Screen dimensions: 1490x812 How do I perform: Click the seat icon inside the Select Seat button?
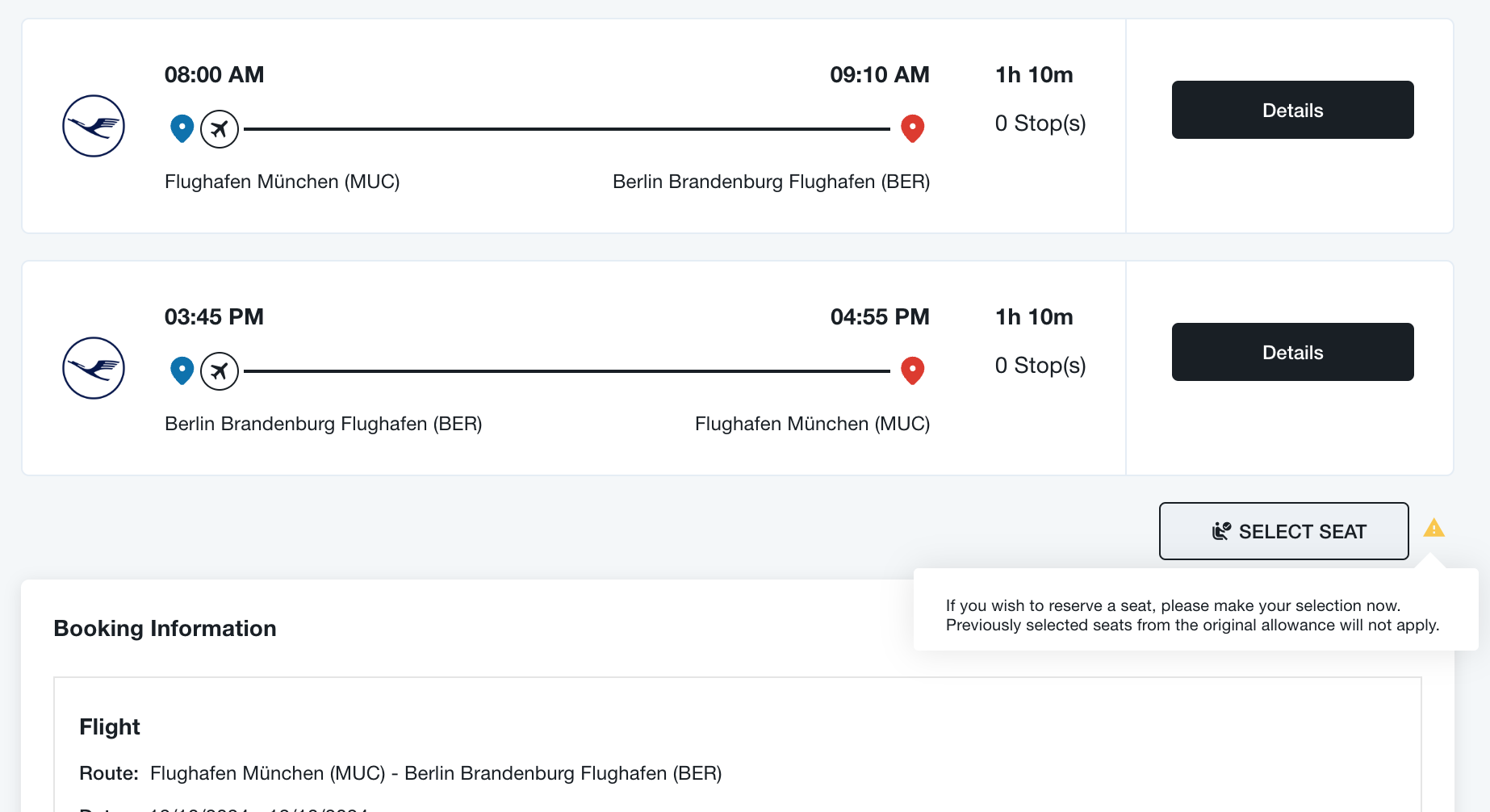pyautogui.click(x=1221, y=531)
